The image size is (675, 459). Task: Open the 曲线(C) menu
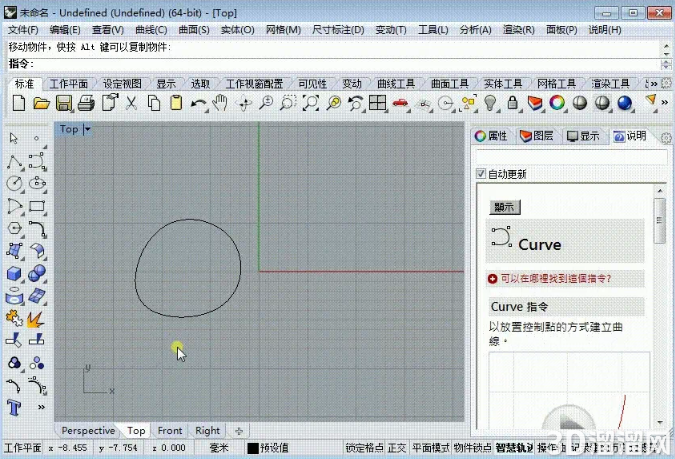point(151,30)
